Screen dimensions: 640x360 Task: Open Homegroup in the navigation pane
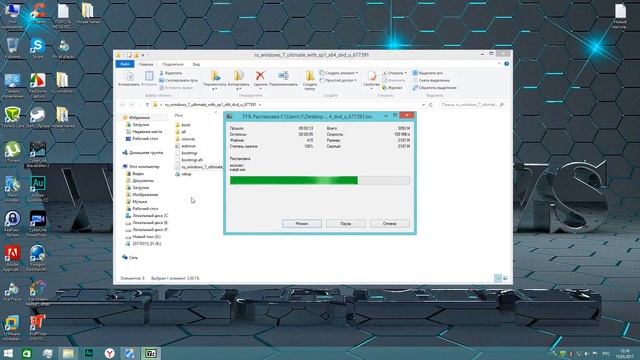pos(142,153)
